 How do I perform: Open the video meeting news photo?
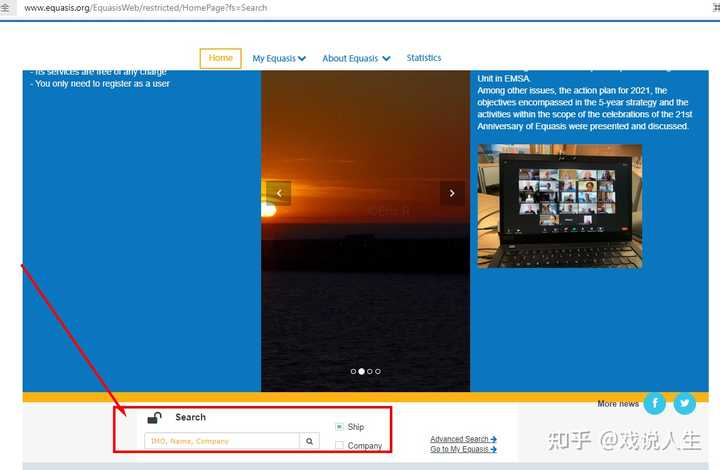coord(560,206)
